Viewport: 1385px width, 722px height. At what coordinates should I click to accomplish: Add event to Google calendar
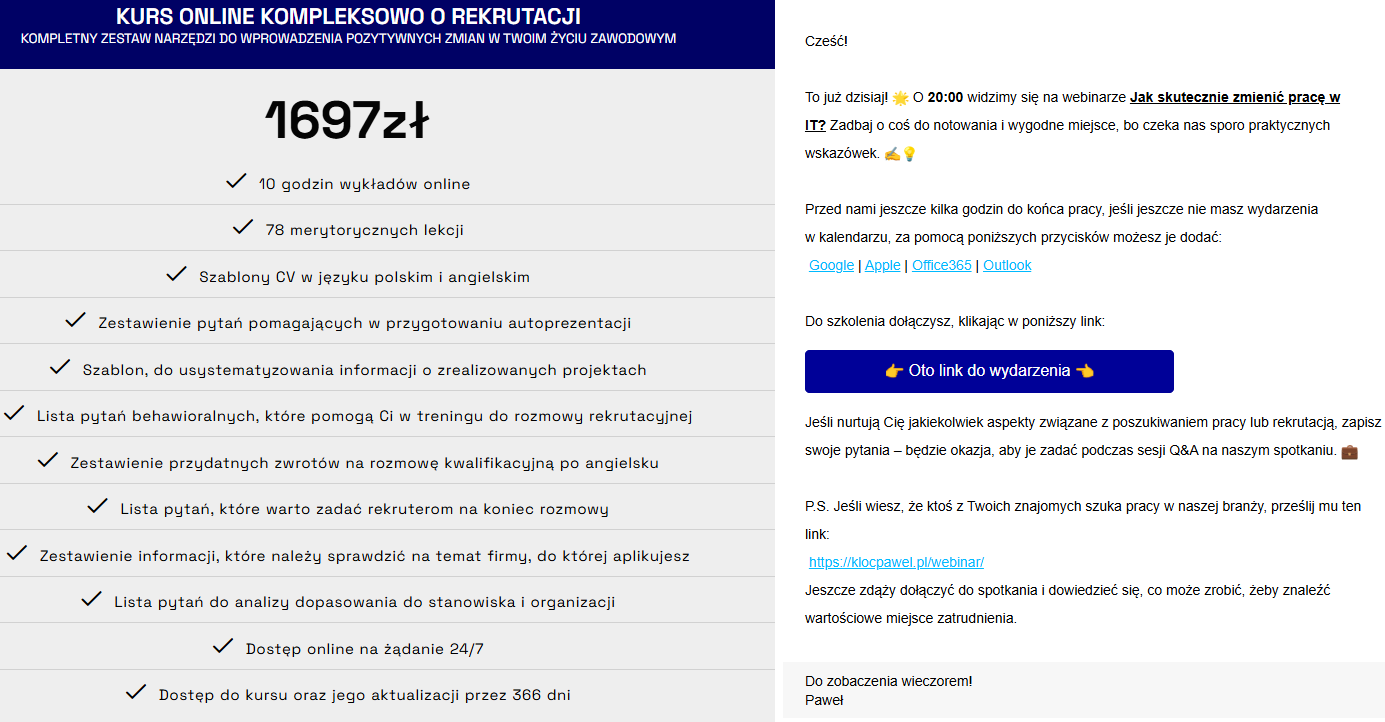click(831, 265)
